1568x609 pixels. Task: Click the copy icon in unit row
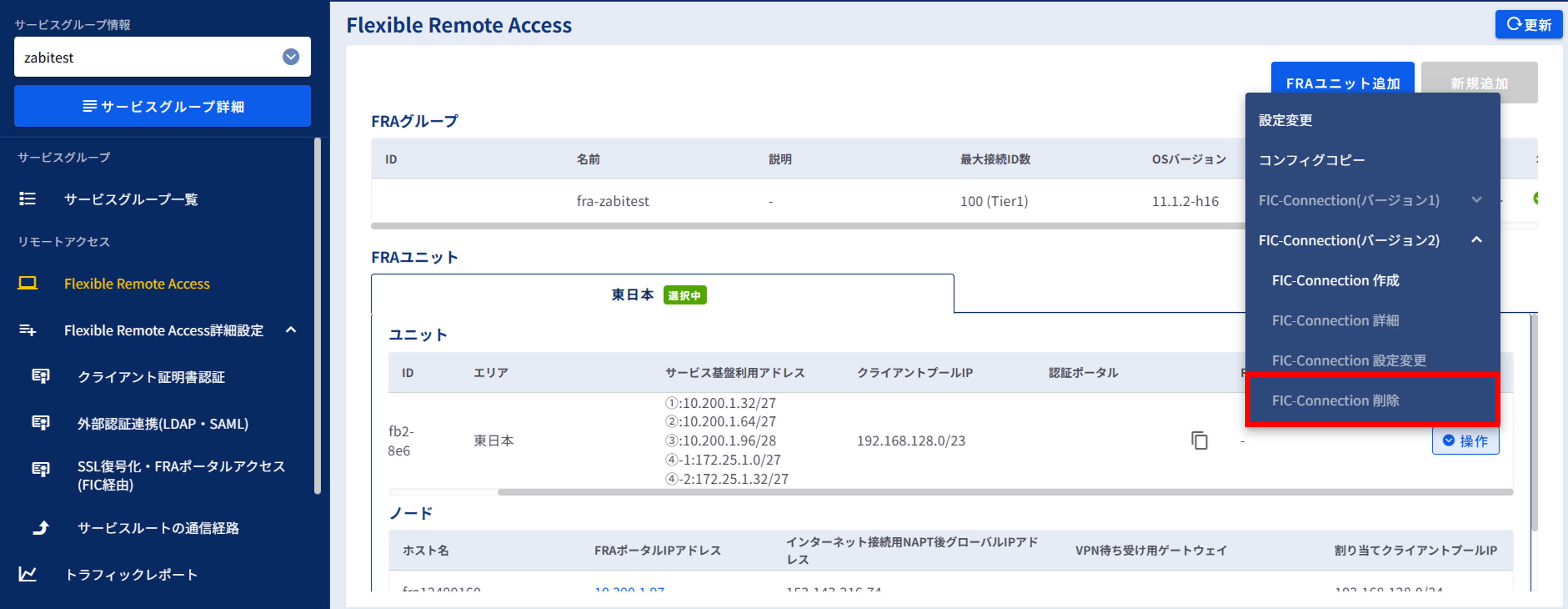1199,440
